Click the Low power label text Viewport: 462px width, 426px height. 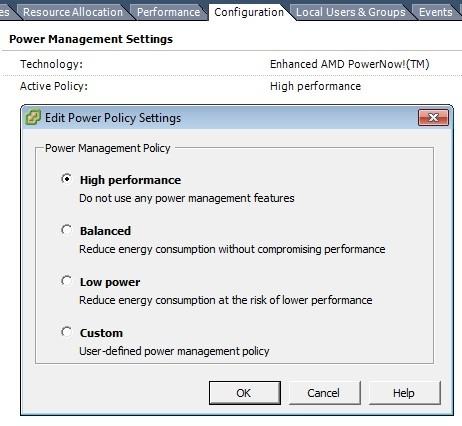(x=110, y=282)
